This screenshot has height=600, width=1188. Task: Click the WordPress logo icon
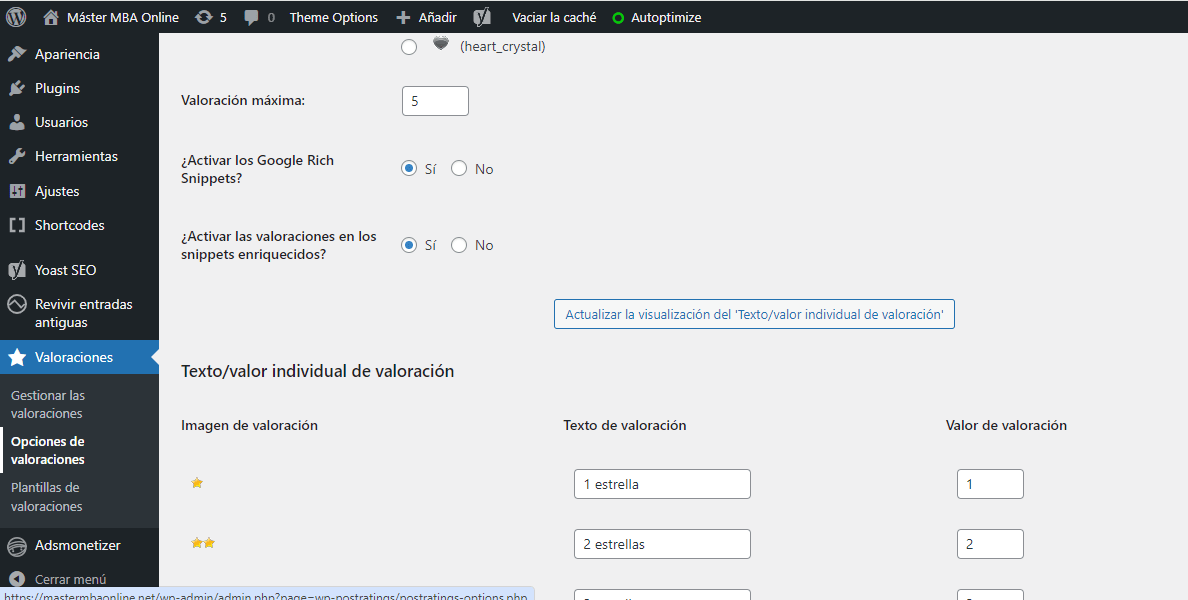coord(16,17)
